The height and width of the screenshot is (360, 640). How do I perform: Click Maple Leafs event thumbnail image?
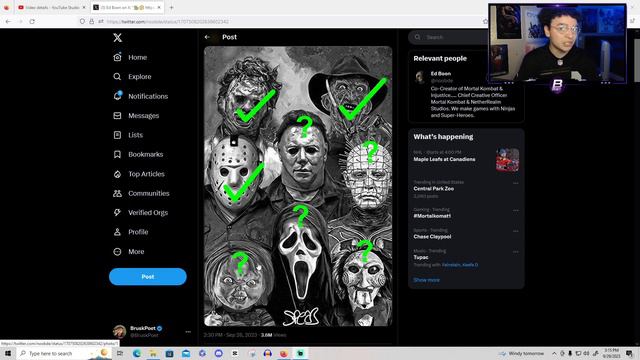coord(507,160)
